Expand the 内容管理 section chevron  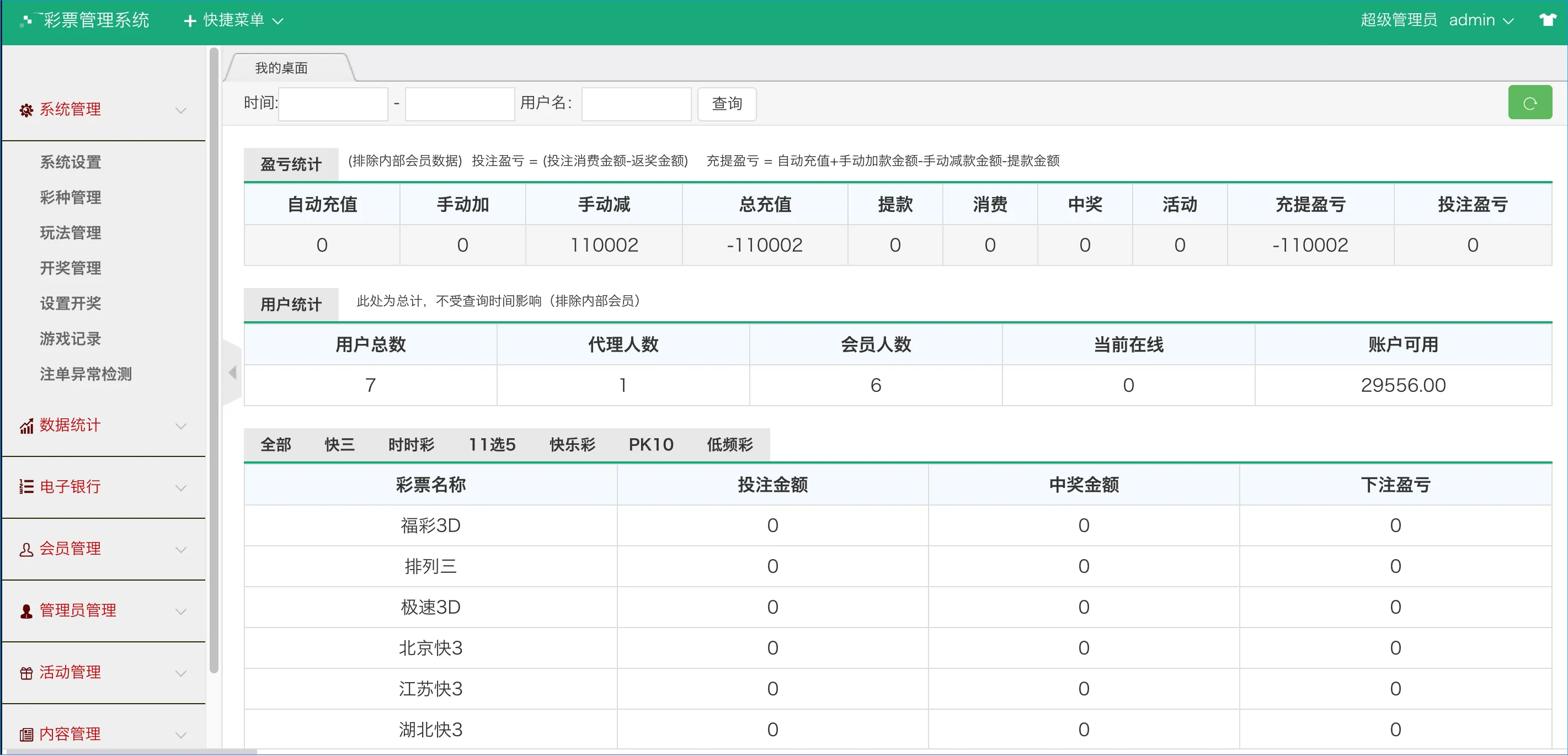point(181,734)
